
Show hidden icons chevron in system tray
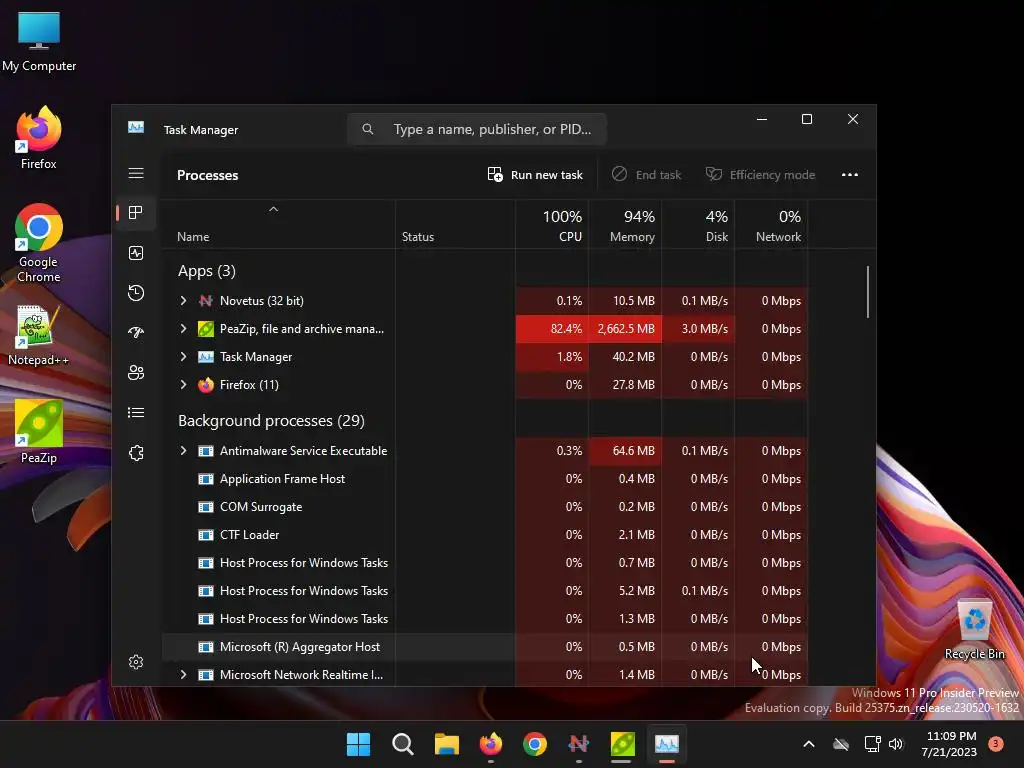coord(808,744)
